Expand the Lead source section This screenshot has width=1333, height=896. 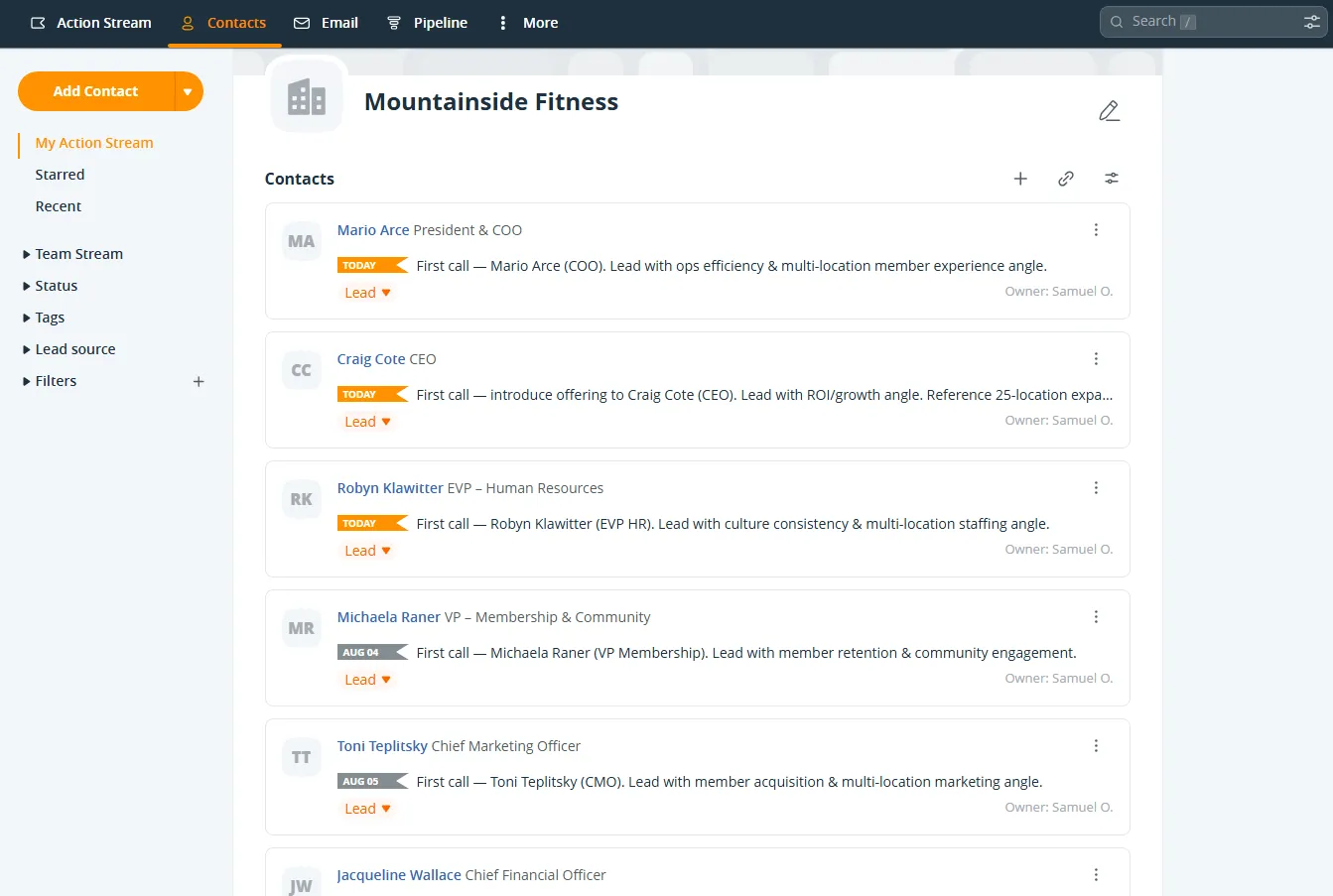tap(68, 349)
